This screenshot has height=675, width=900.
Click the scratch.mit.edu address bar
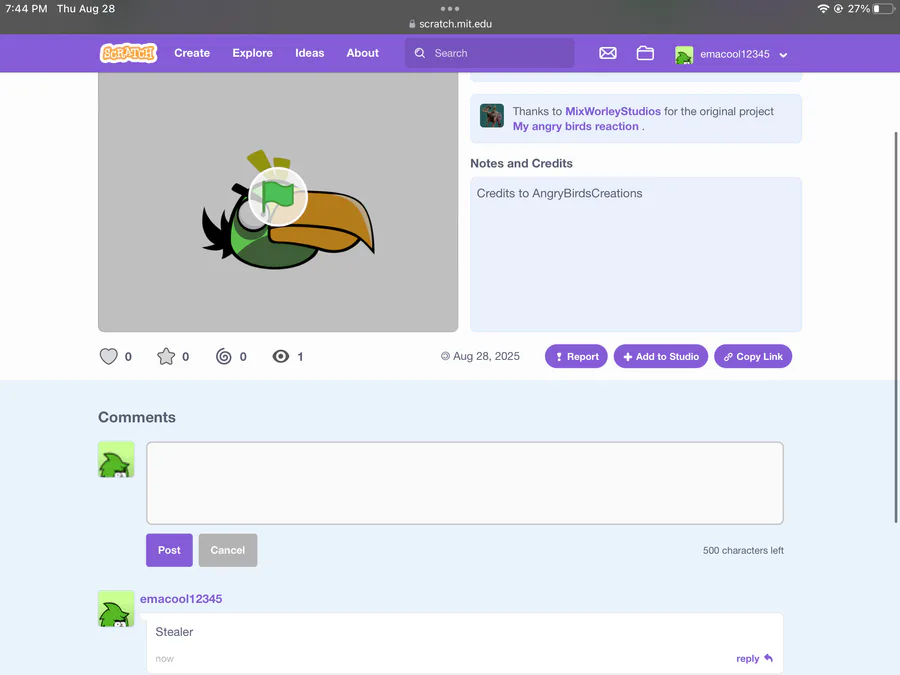(451, 24)
